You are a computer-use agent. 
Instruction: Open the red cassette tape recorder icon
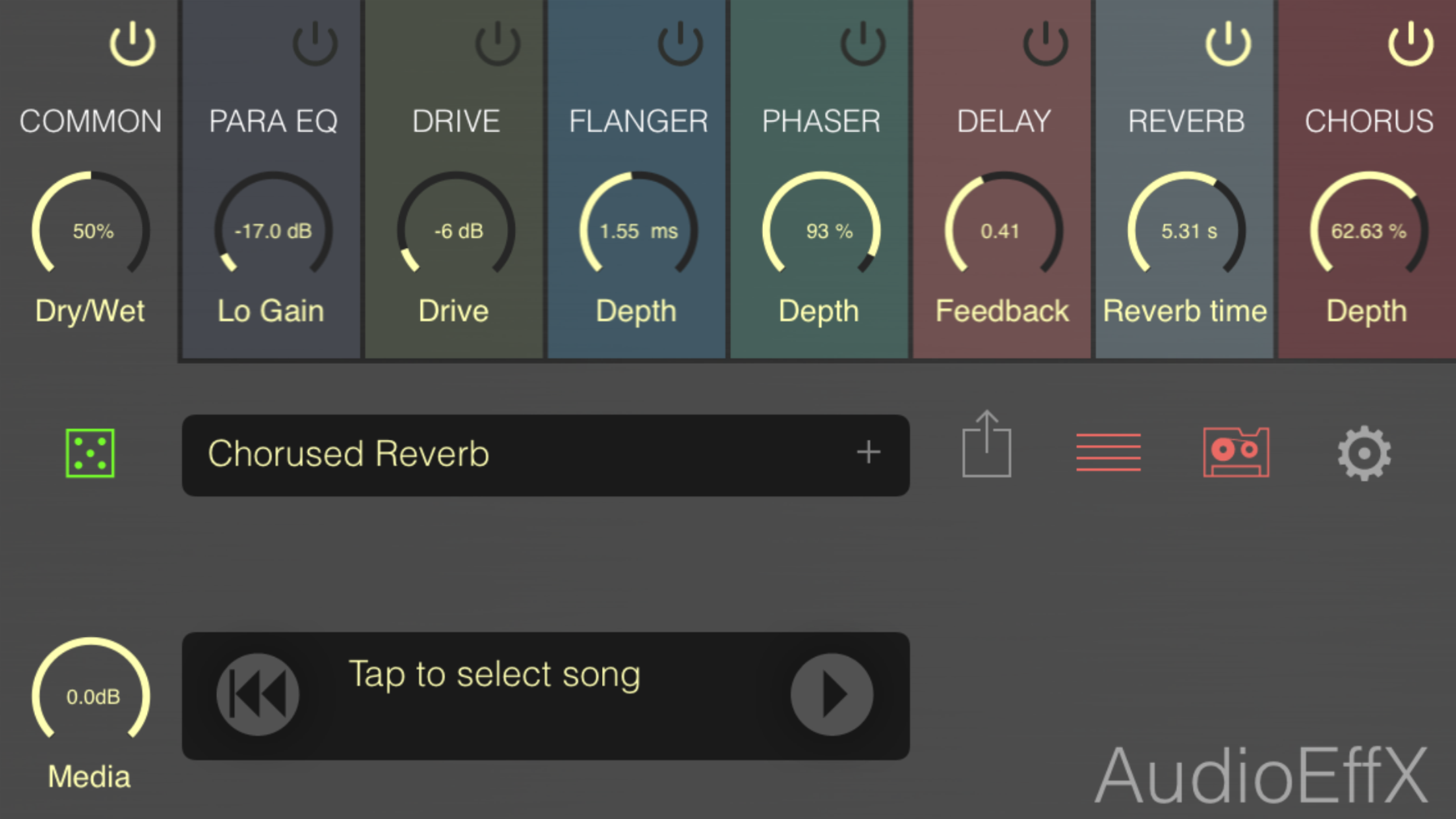tap(1236, 452)
